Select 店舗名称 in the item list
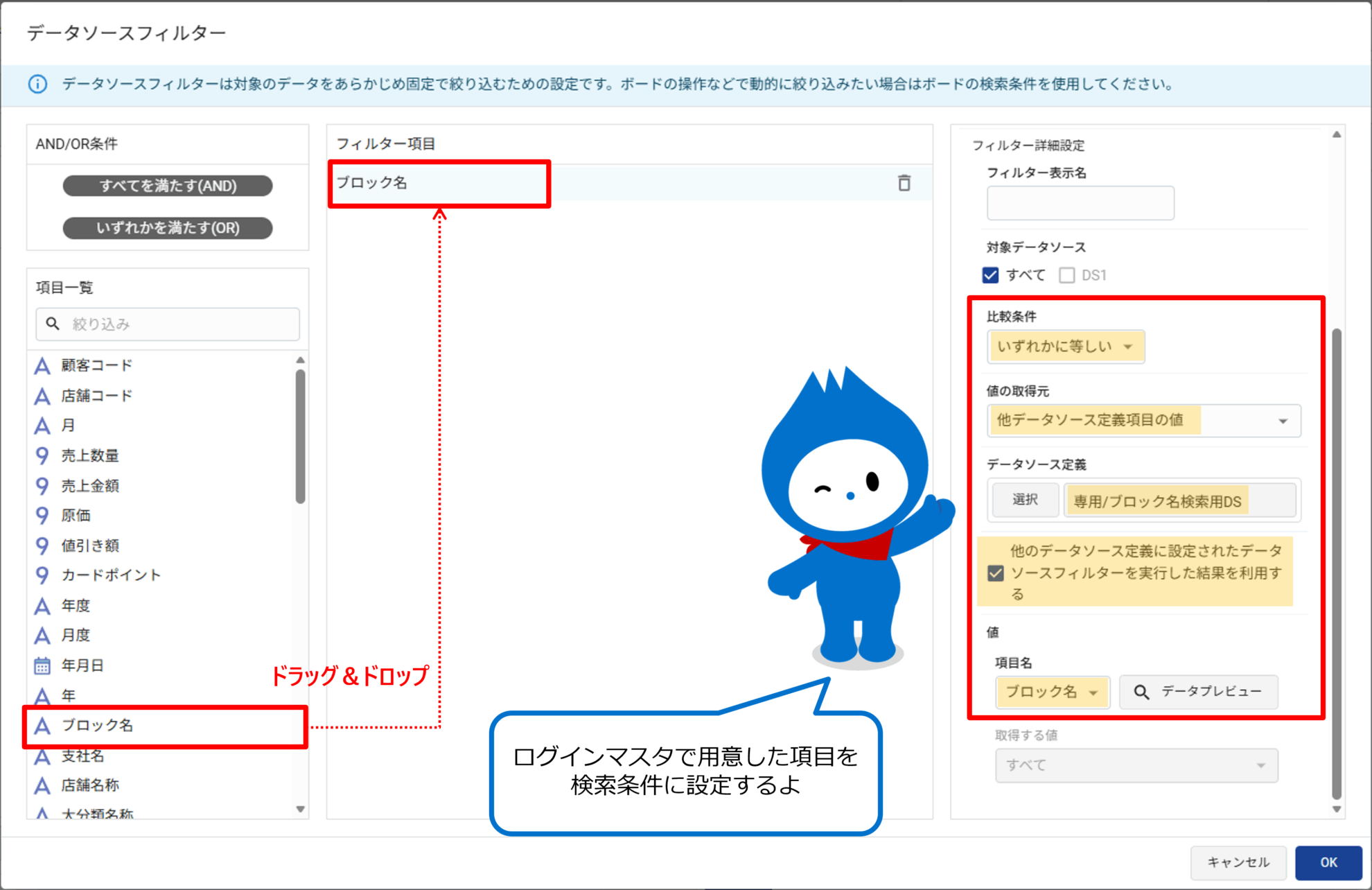The image size is (1372, 890). click(90, 785)
